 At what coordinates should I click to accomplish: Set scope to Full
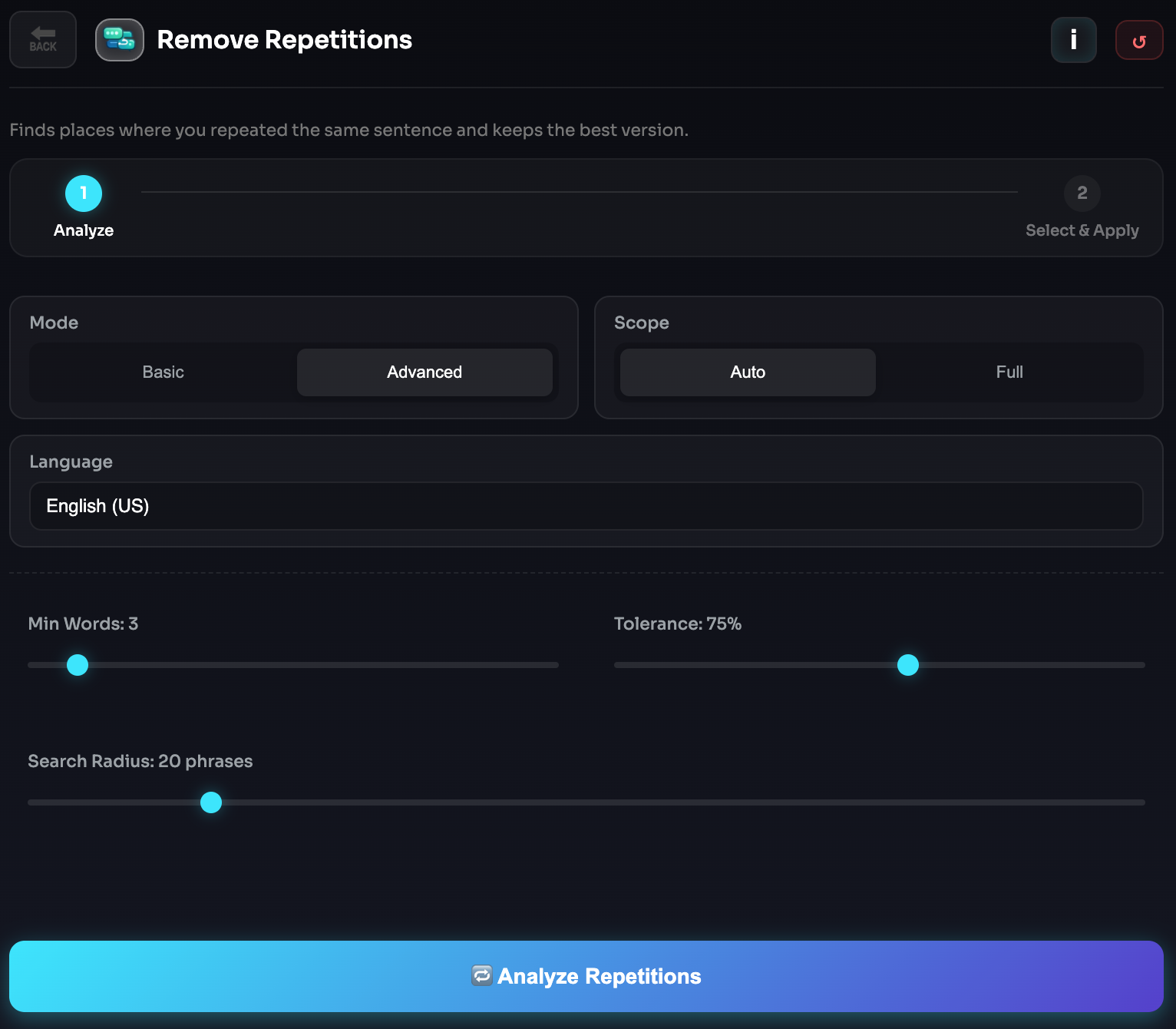coord(1009,372)
